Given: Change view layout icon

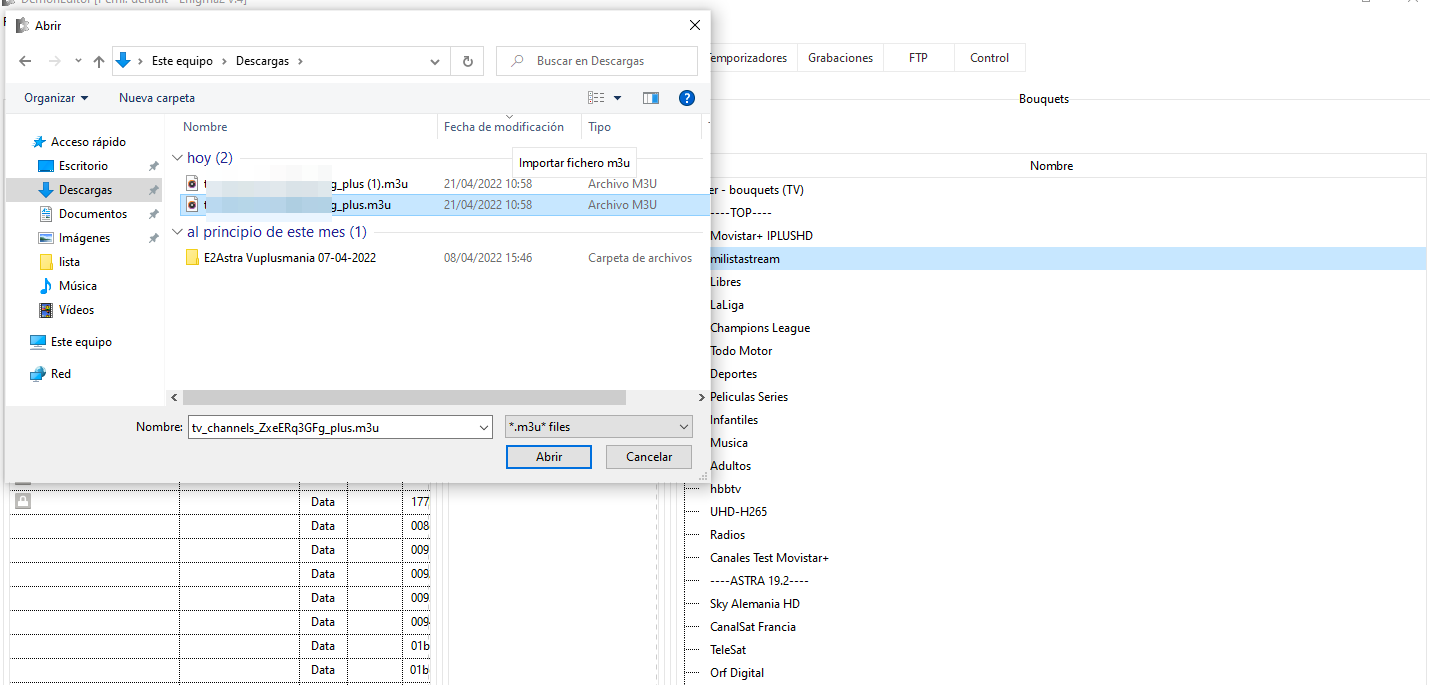Looking at the screenshot, I should point(597,98).
